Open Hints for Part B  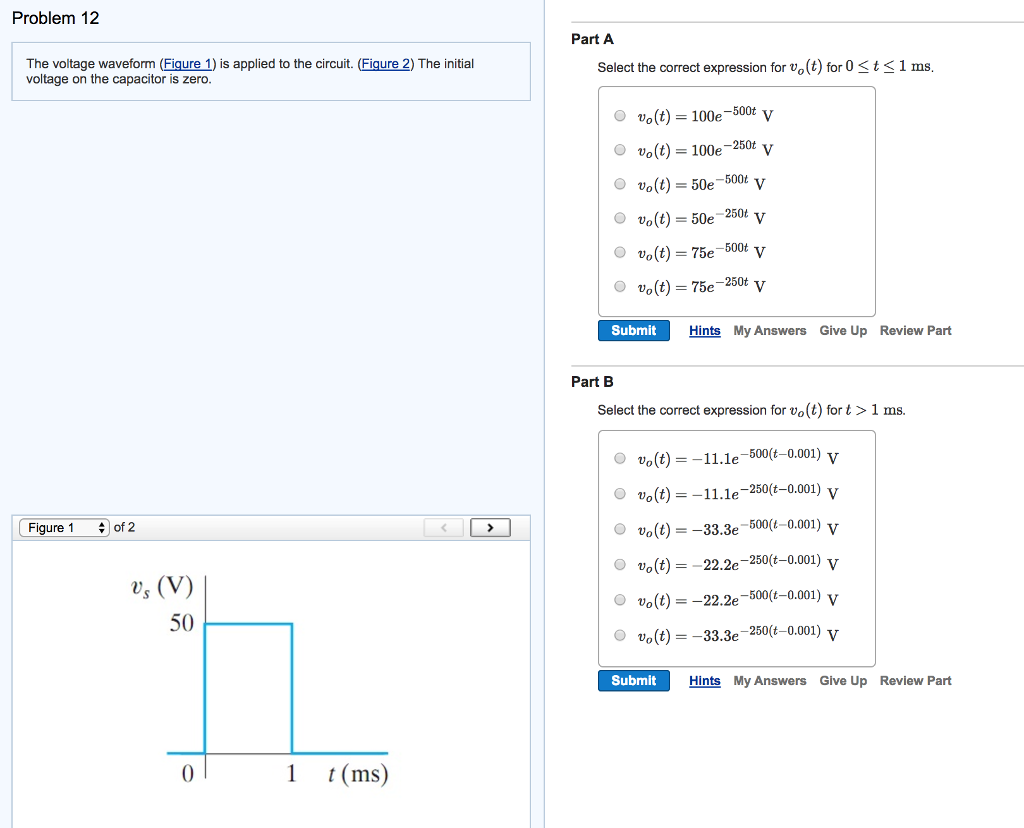(x=704, y=680)
